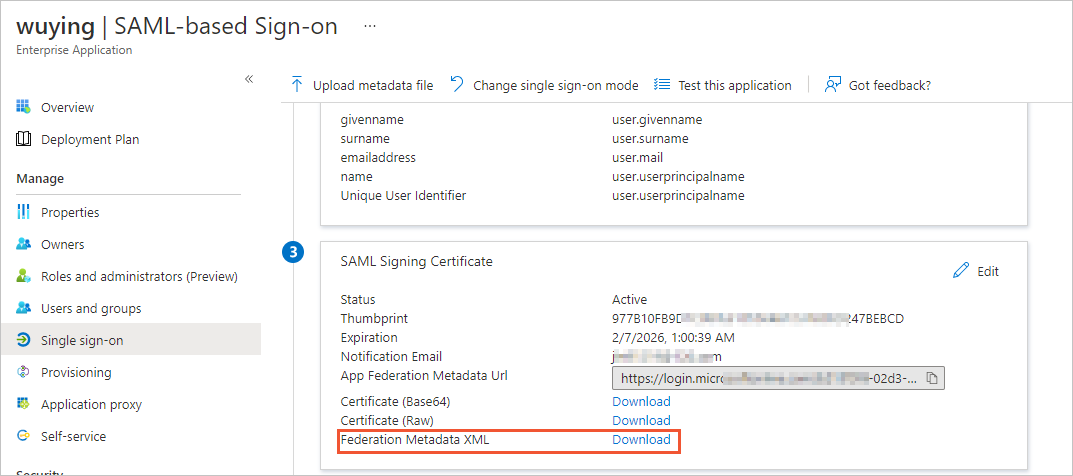Viewport: 1073px width, 476px height.
Task: Collapse the left navigation sidebar
Action: (249, 79)
